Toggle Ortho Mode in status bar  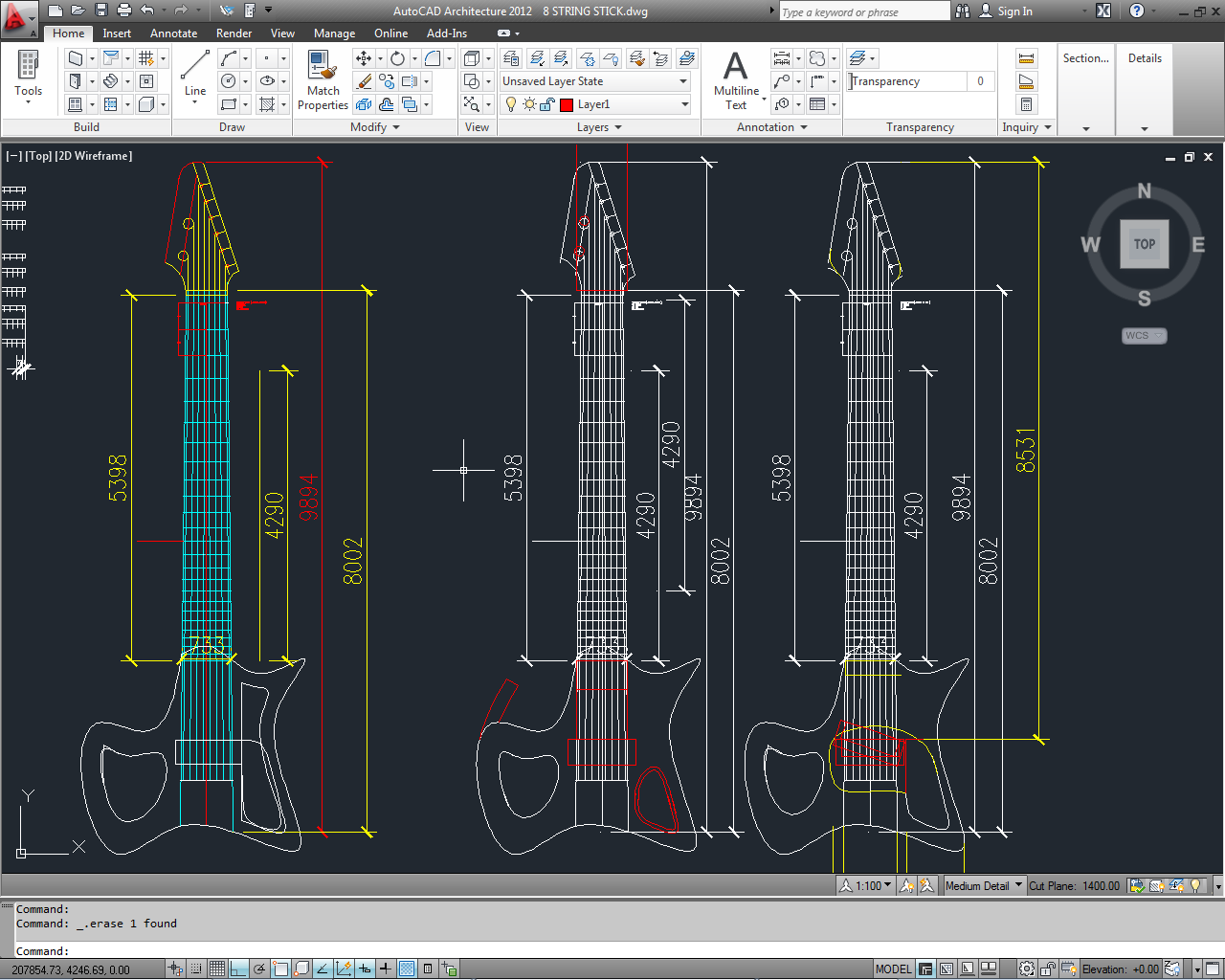[x=238, y=969]
